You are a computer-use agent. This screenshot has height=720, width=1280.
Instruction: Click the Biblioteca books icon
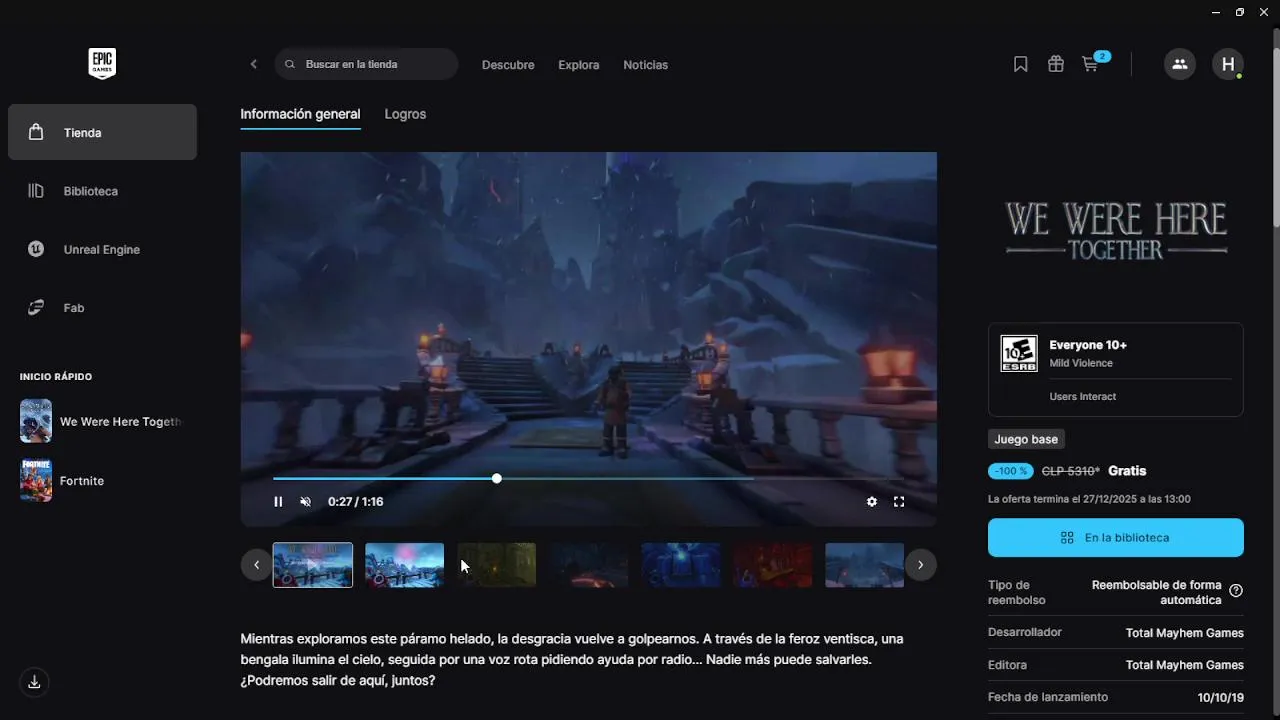click(x=36, y=190)
